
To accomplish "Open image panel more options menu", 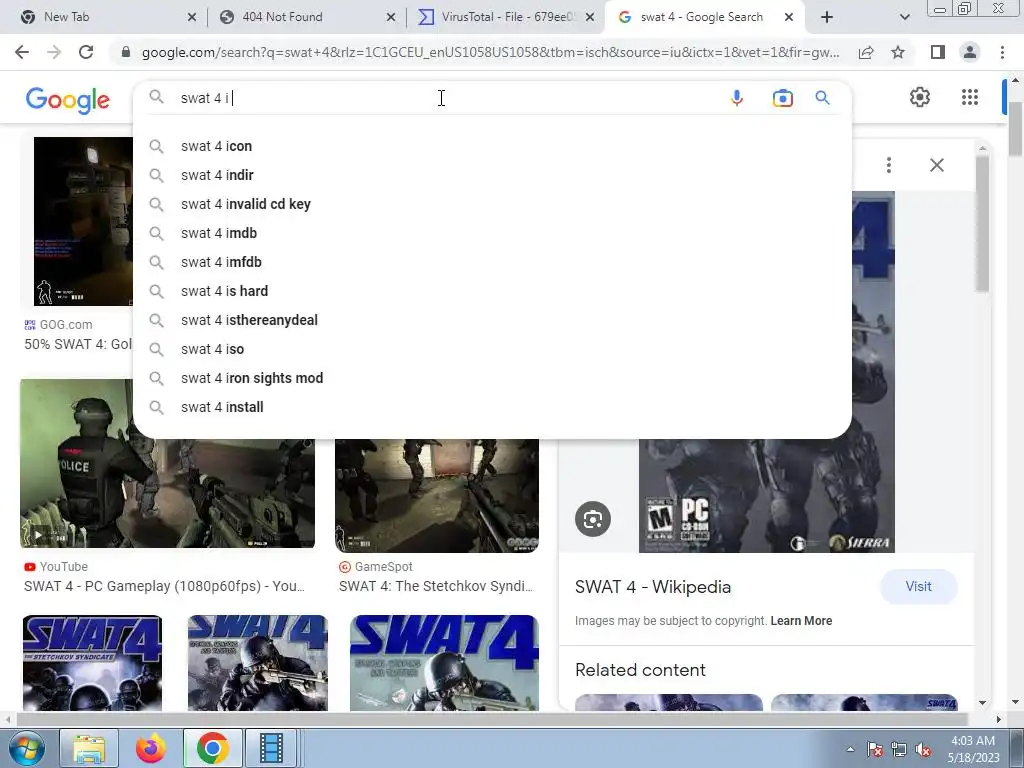I will click(x=889, y=165).
